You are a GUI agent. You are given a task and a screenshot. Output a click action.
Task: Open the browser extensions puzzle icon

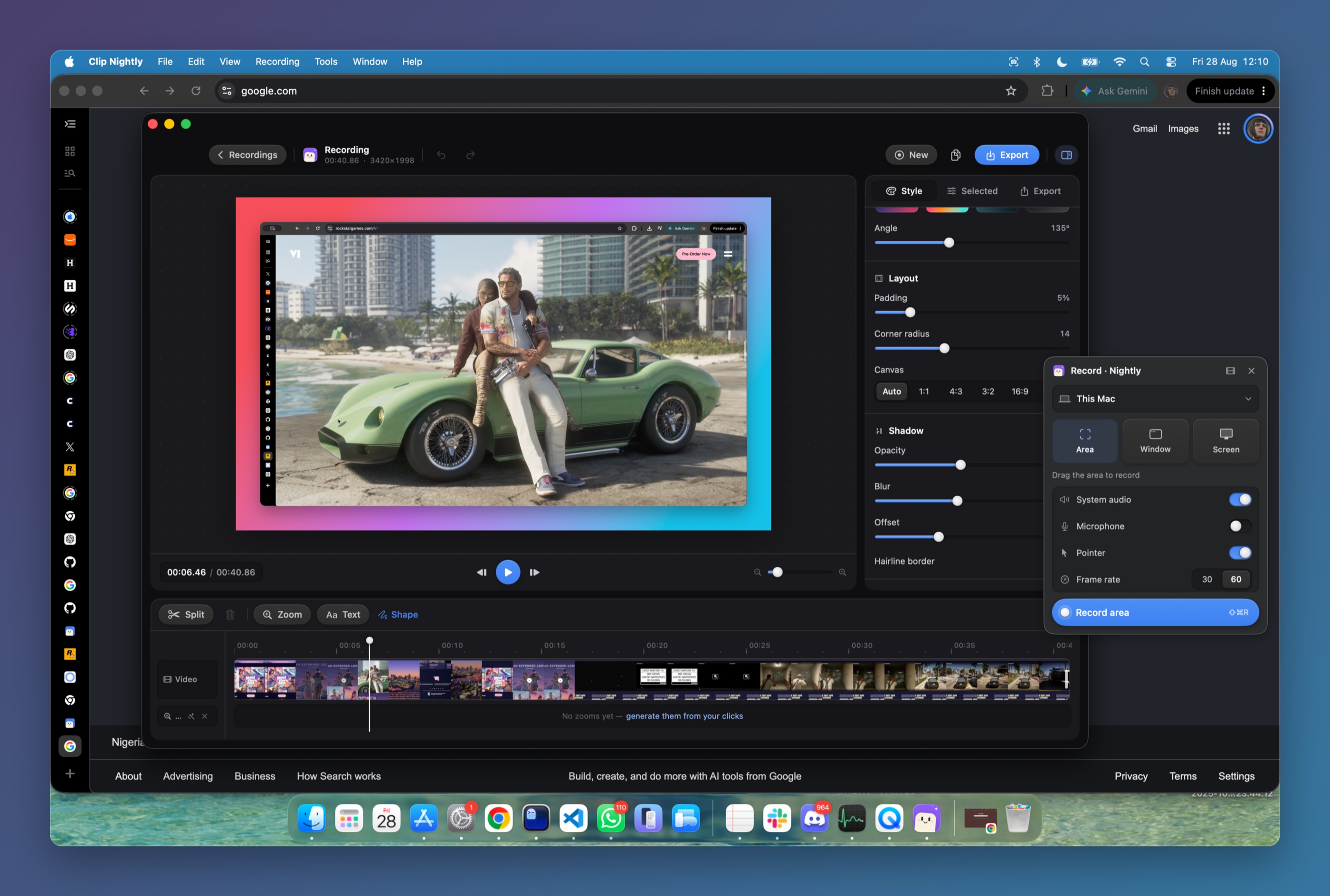click(x=1047, y=91)
